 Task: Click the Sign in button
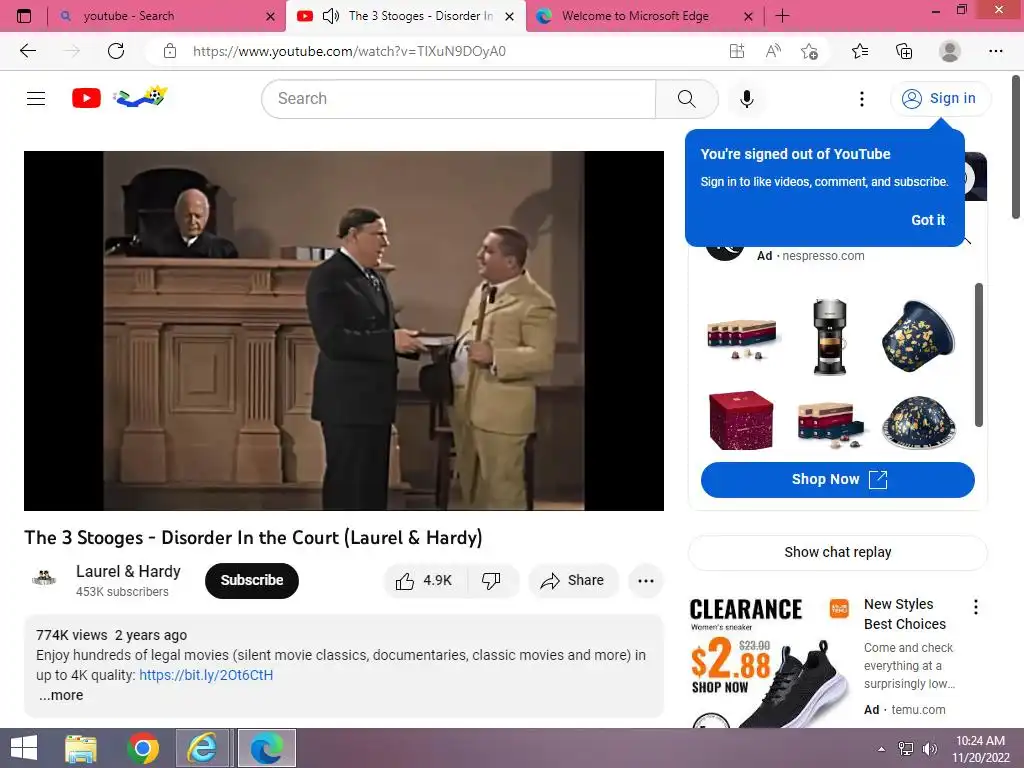tap(940, 99)
